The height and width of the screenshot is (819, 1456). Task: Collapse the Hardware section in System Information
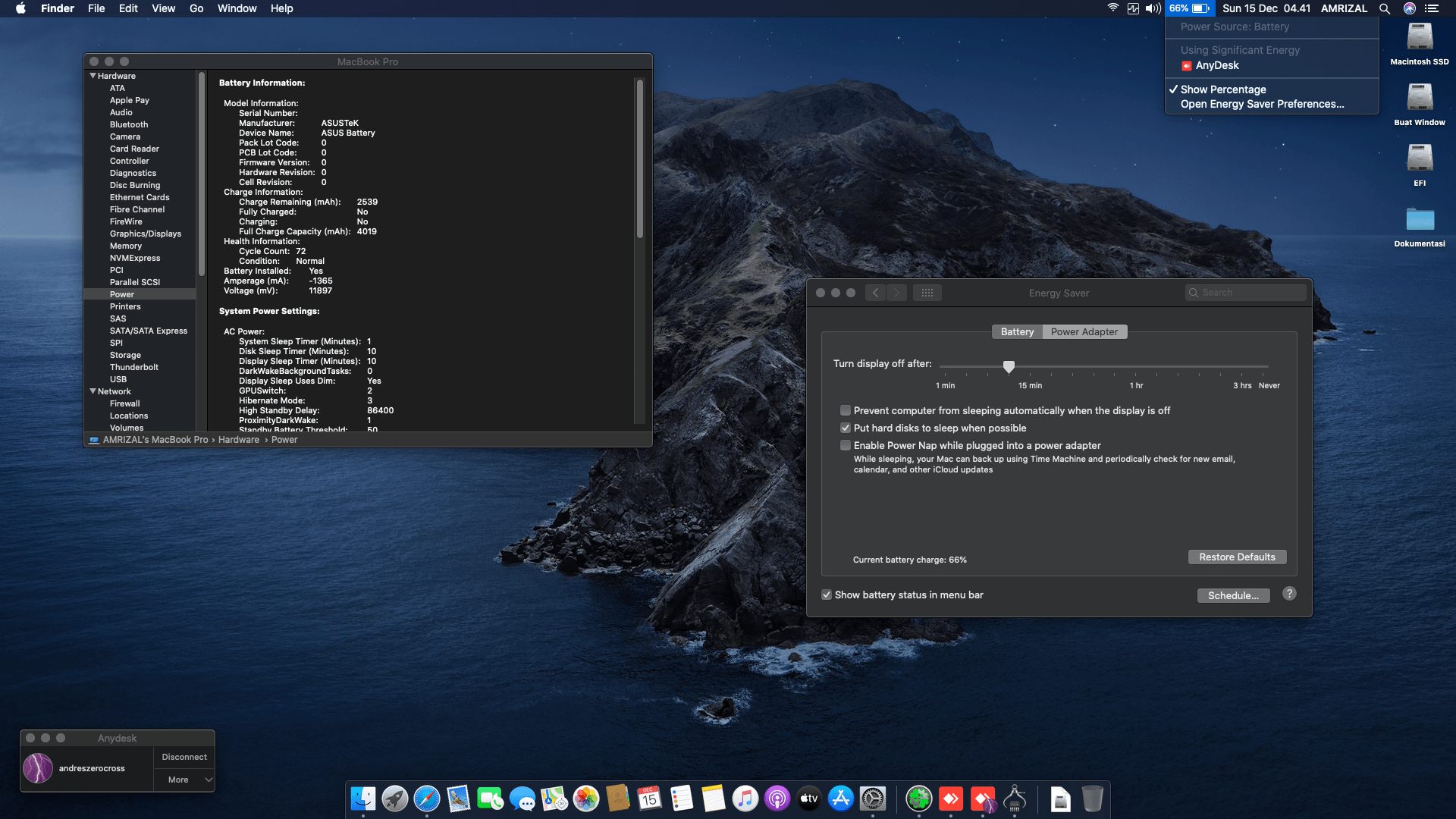(93, 75)
